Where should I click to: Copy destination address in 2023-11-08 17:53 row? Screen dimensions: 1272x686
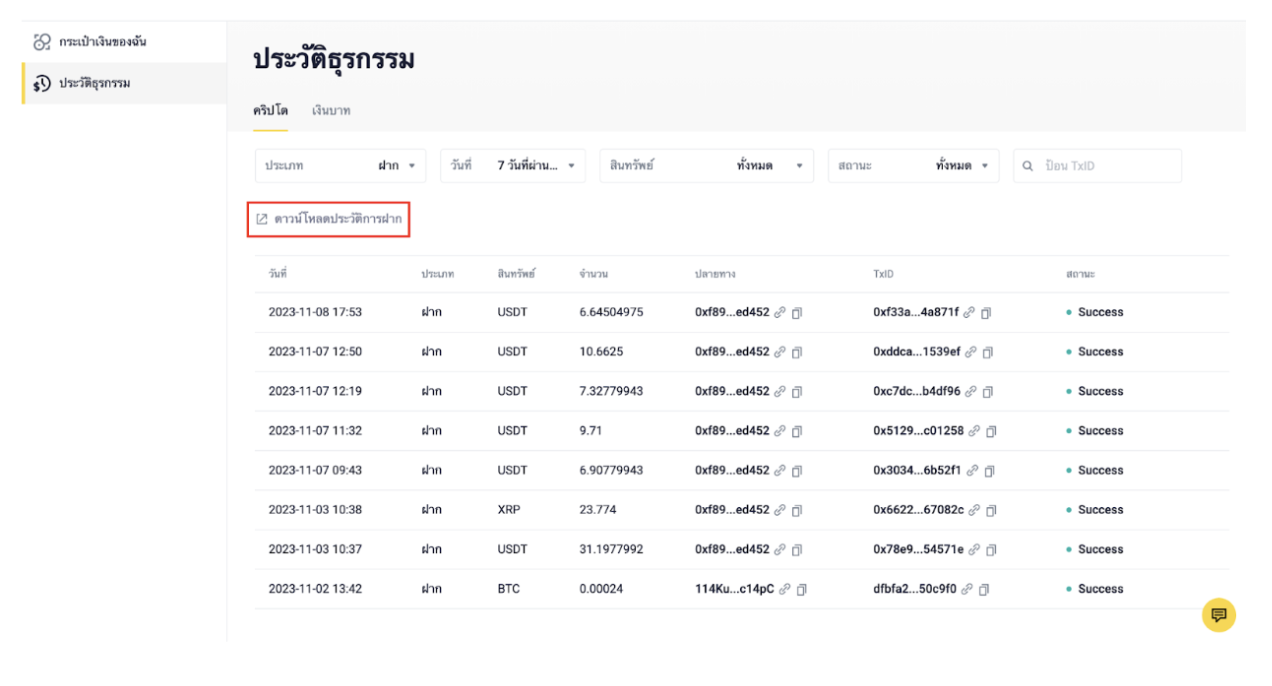click(x=797, y=313)
